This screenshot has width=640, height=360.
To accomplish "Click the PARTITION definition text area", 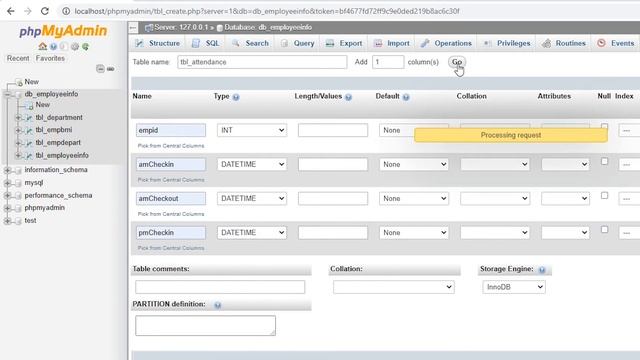I will [x=205, y=326].
